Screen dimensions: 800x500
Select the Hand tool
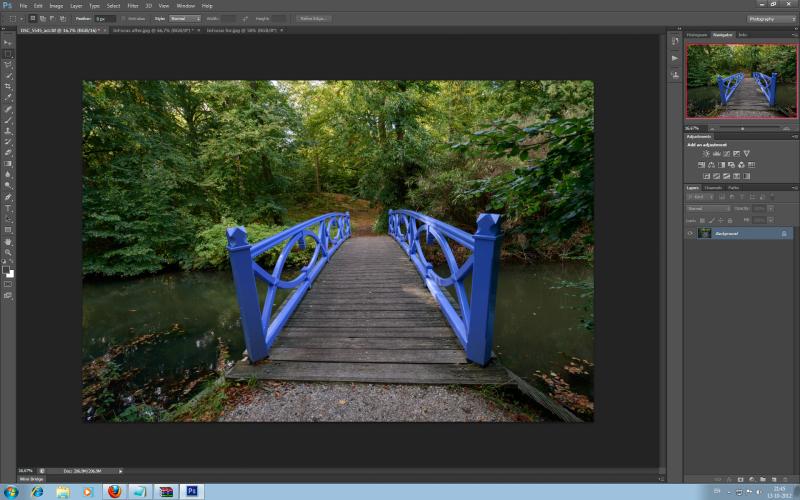(x=8, y=241)
